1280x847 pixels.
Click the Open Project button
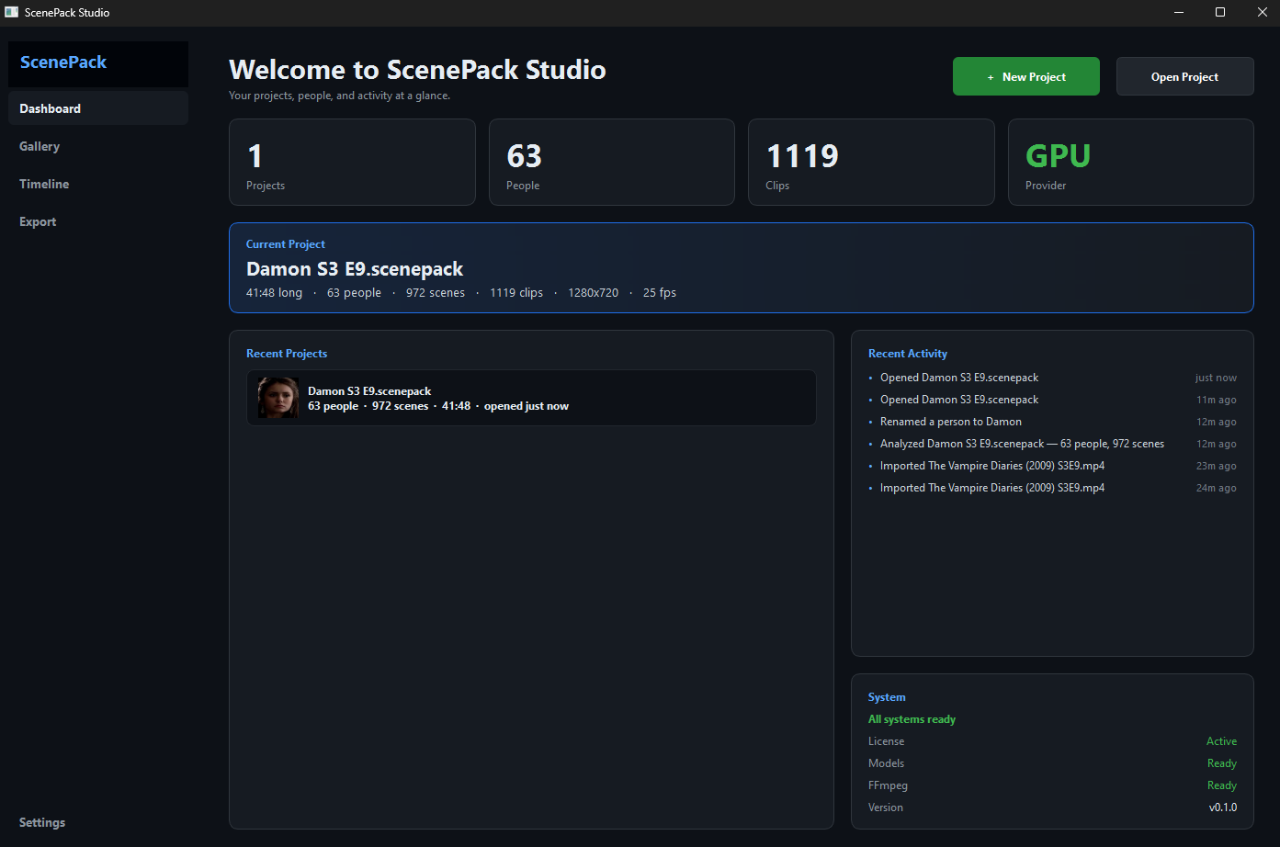click(x=1184, y=77)
